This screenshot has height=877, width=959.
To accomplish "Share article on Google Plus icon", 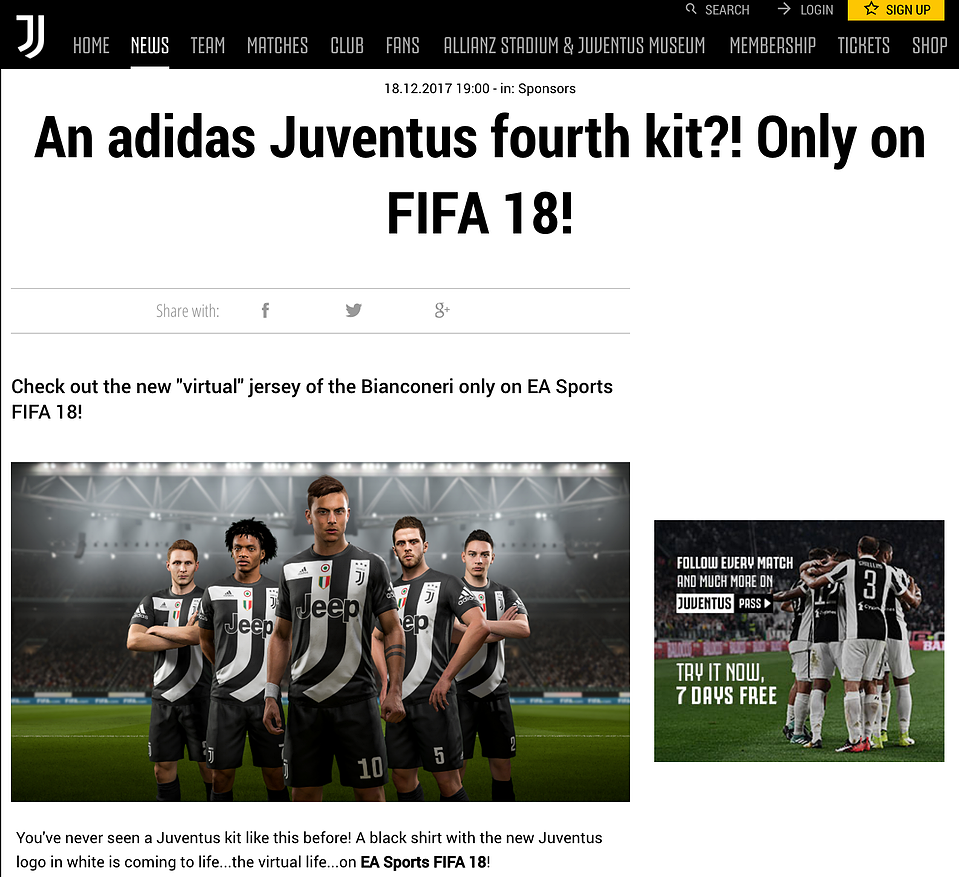I will [x=442, y=311].
